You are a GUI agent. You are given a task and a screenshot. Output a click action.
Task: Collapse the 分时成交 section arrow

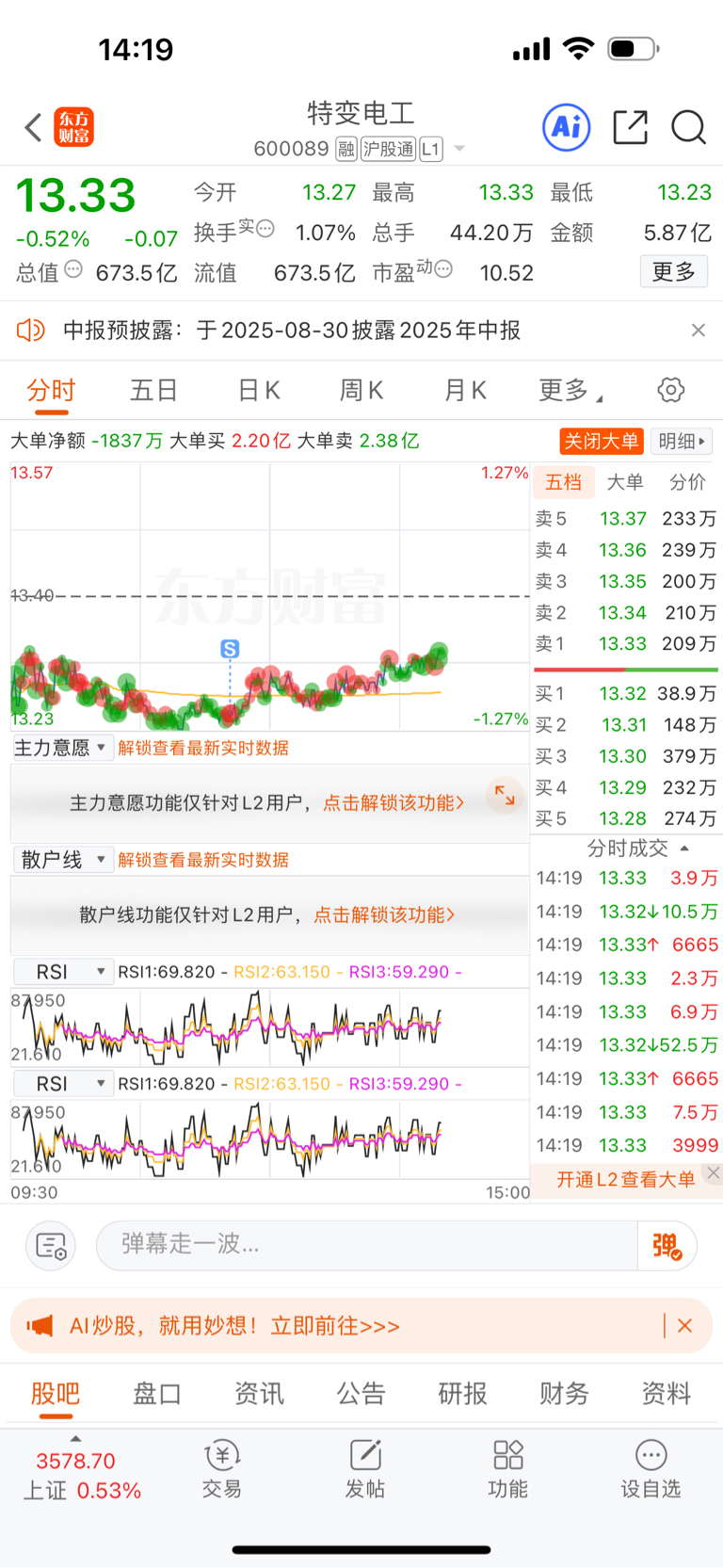point(684,848)
